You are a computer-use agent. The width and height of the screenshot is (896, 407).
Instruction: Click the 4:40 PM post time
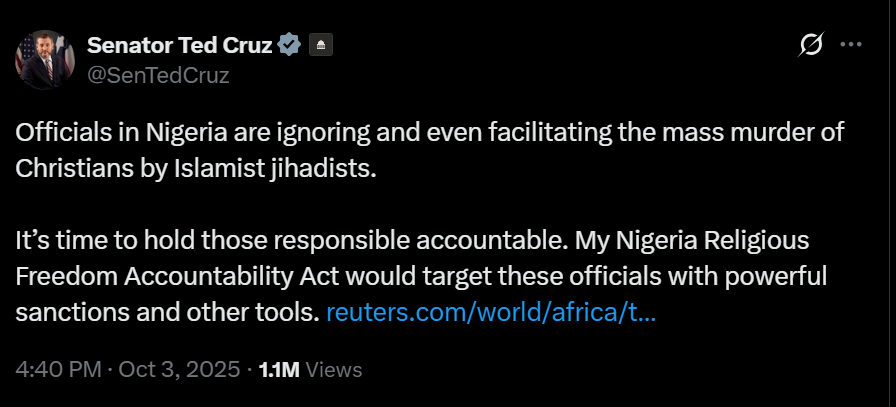[58, 369]
